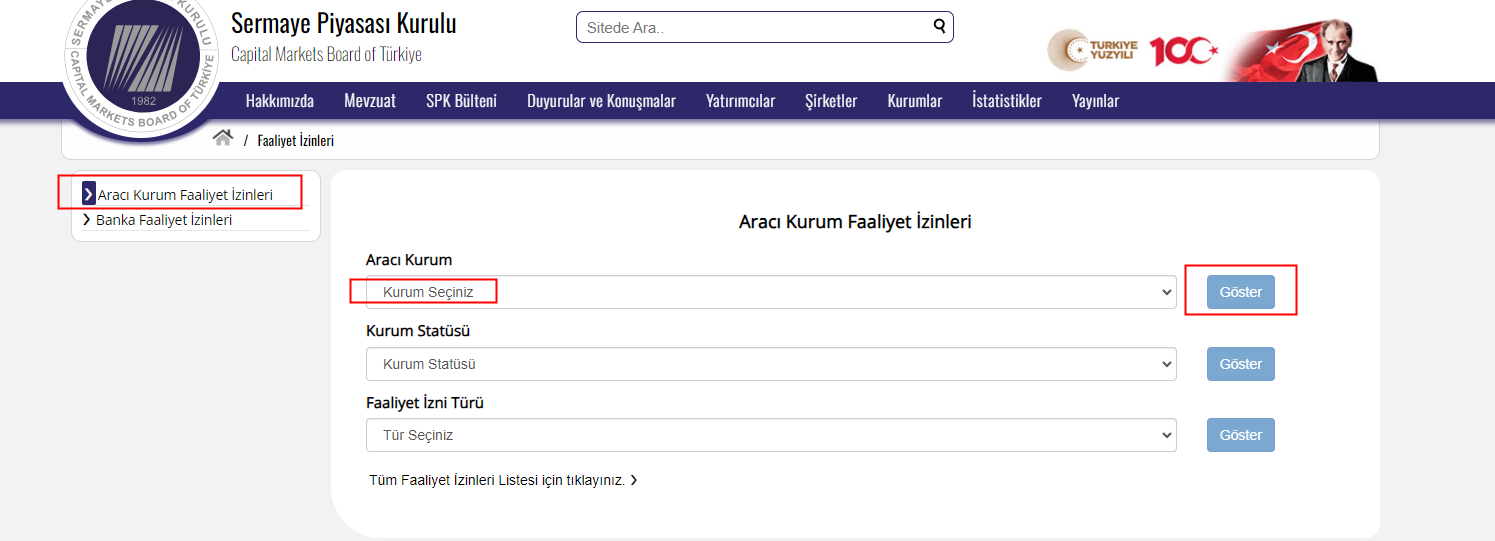The height and width of the screenshot is (541, 1495).
Task: Click the search magnifier icon
Action: click(x=939, y=27)
